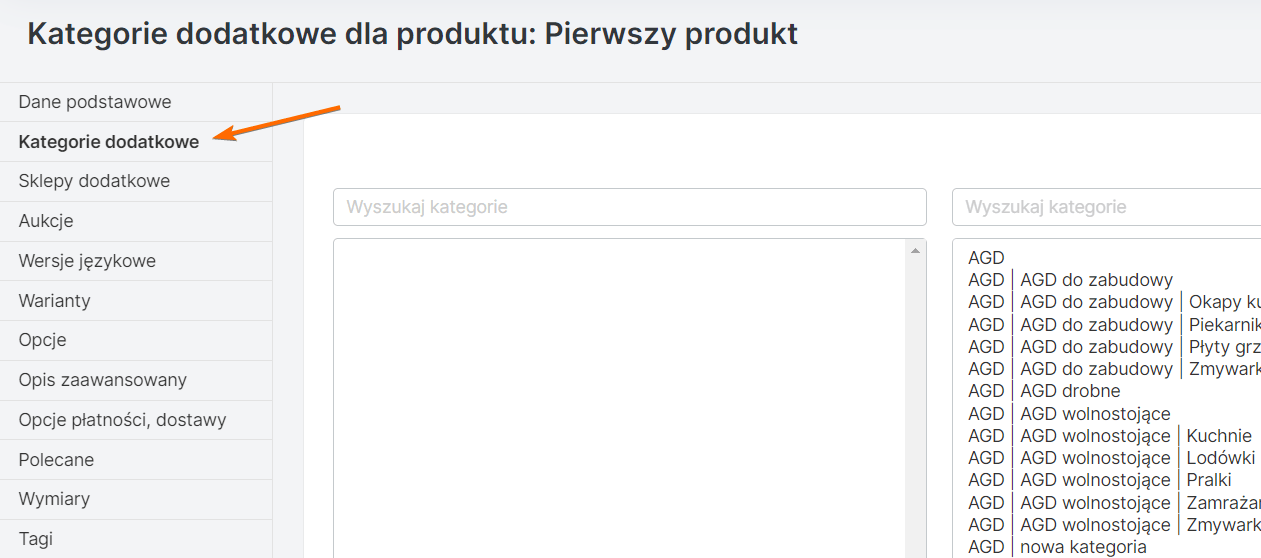Switch to Wersje językowe
The height and width of the screenshot is (558, 1261).
pos(87,261)
